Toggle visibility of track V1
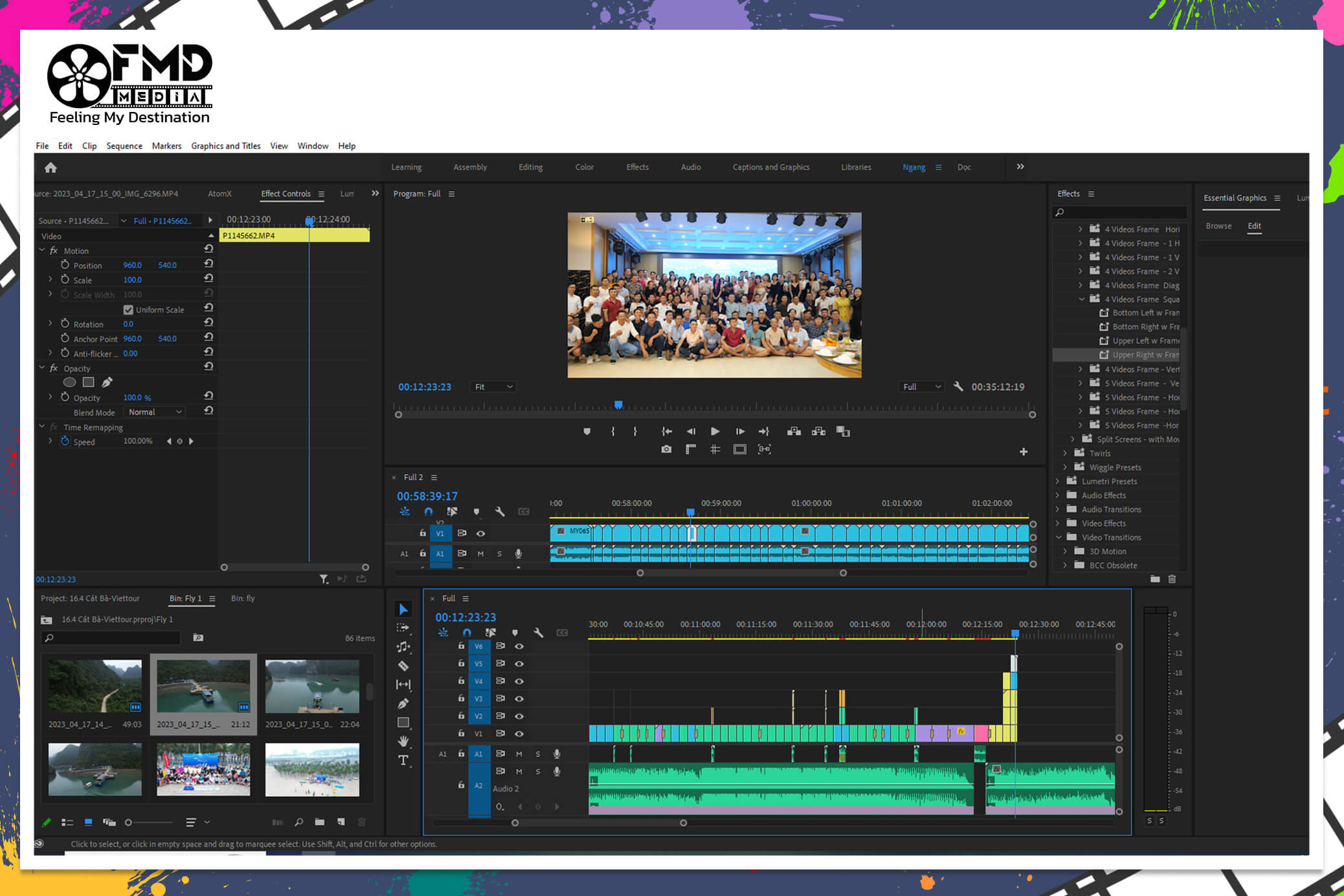Viewport: 1344px width, 896px height. [519, 734]
